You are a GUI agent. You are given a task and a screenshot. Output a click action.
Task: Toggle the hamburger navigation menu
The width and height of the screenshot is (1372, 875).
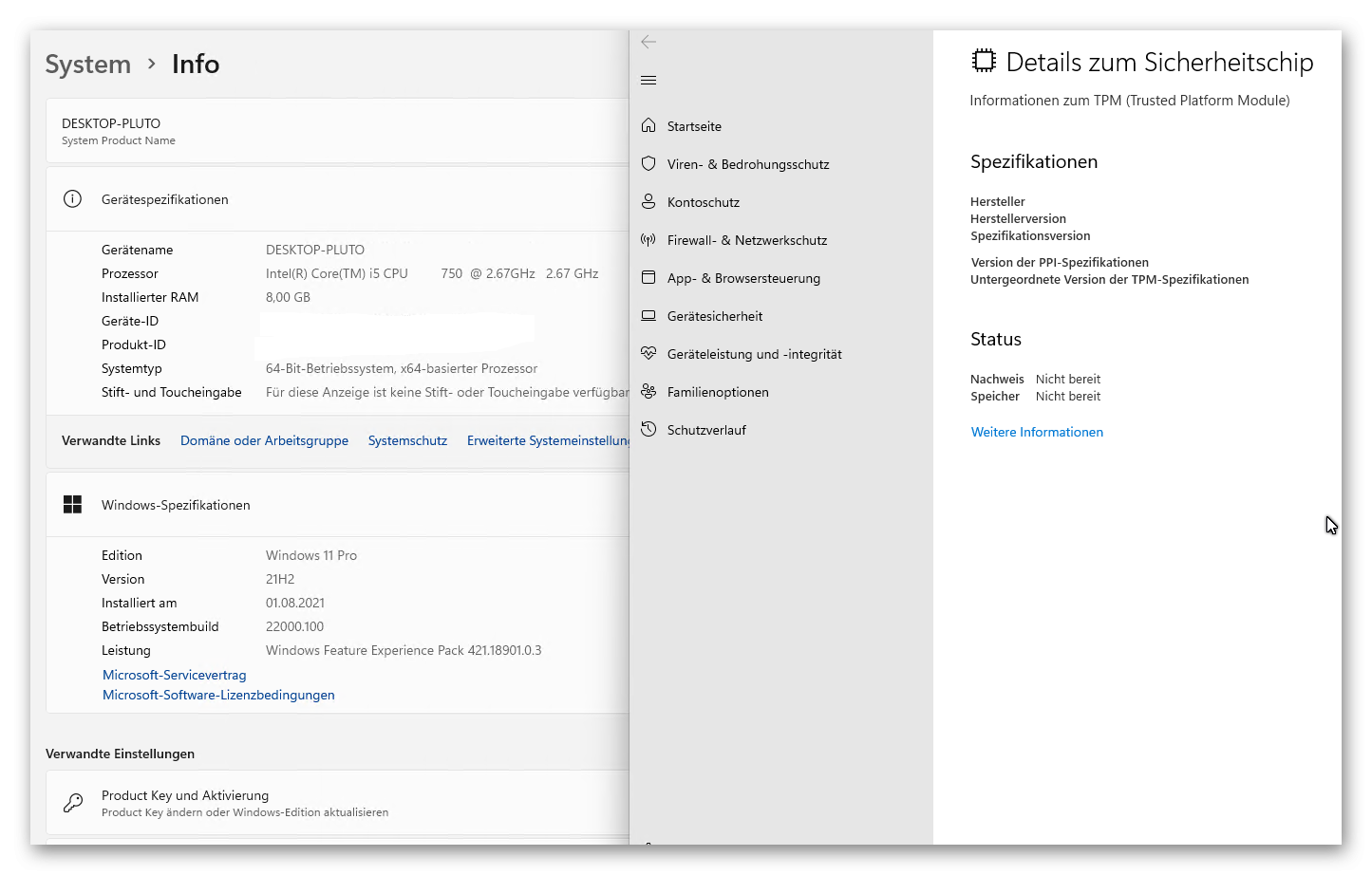click(x=648, y=81)
